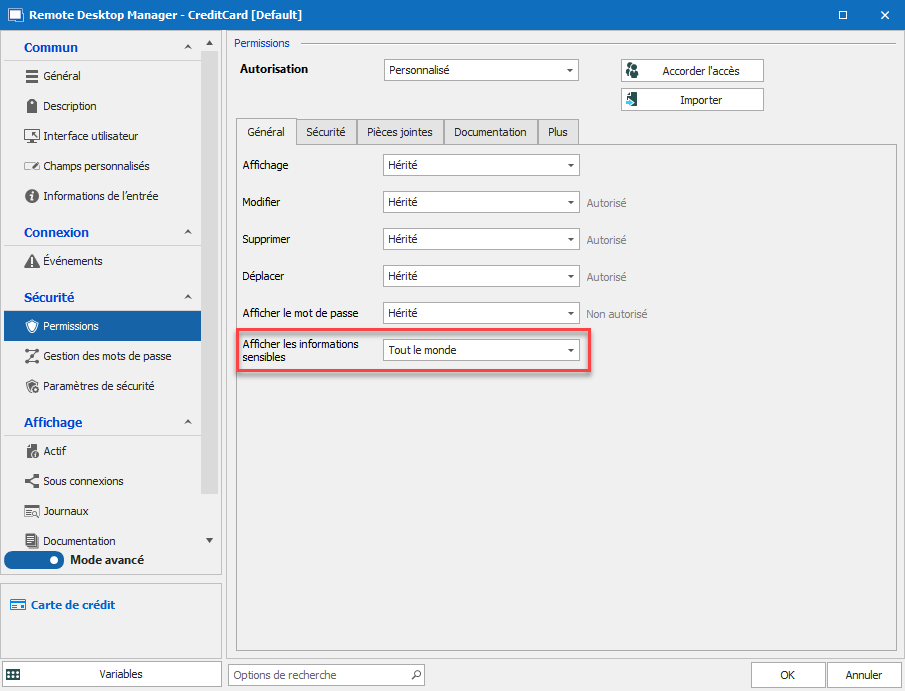Click the Sous connexions share icon
Image resolution: width=905 pixels, height=691 pixels.
point(32,481)
